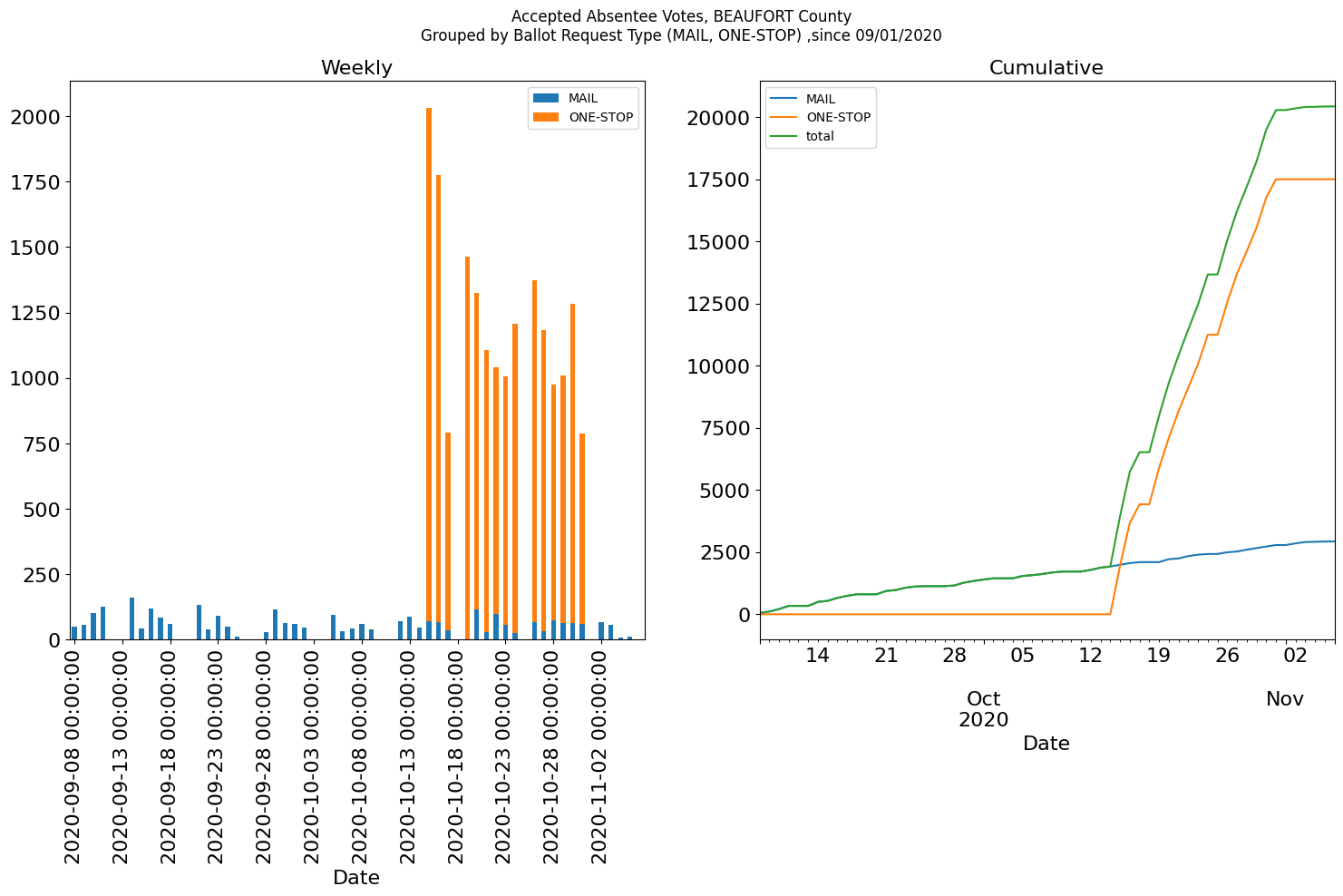Click the Cumulative x-axis tick label 02
The height and width of the screenshot is (896, 1343).
click(x=1295, y=656)
